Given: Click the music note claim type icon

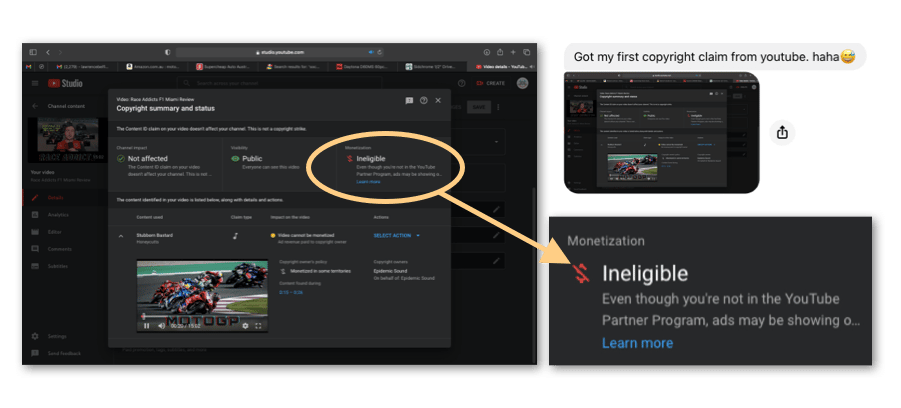Looking at the screenshot, I should click(x=235, y=236).
